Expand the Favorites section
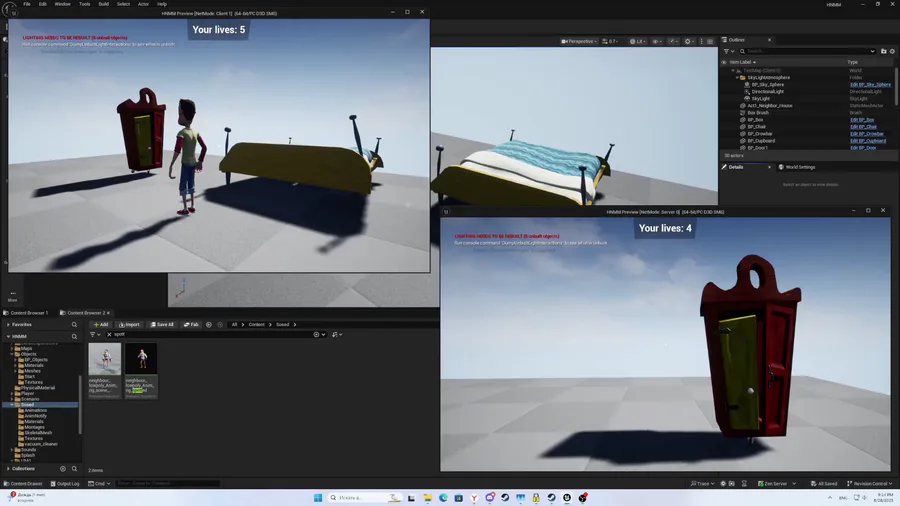 8,325
